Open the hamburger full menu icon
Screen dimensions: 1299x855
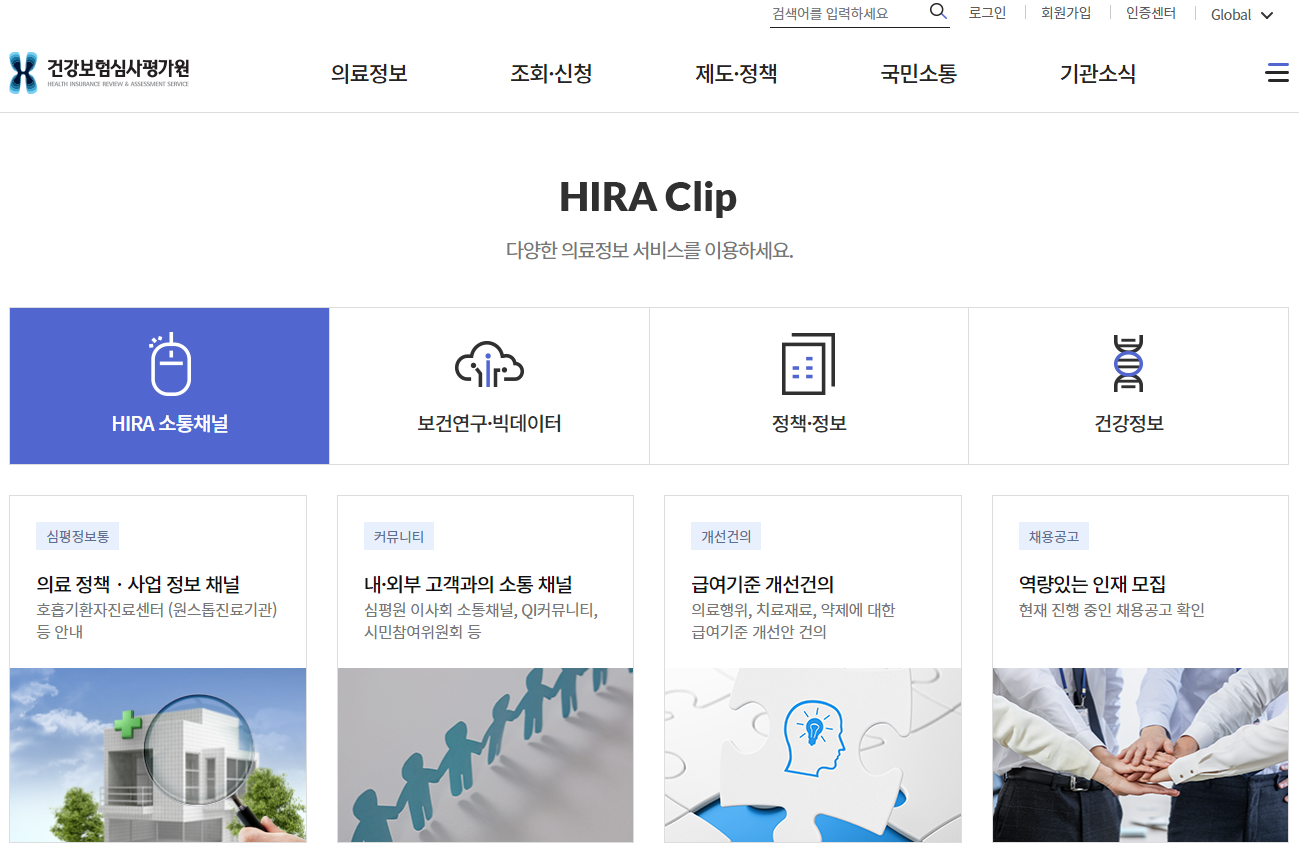(1277, 73)
